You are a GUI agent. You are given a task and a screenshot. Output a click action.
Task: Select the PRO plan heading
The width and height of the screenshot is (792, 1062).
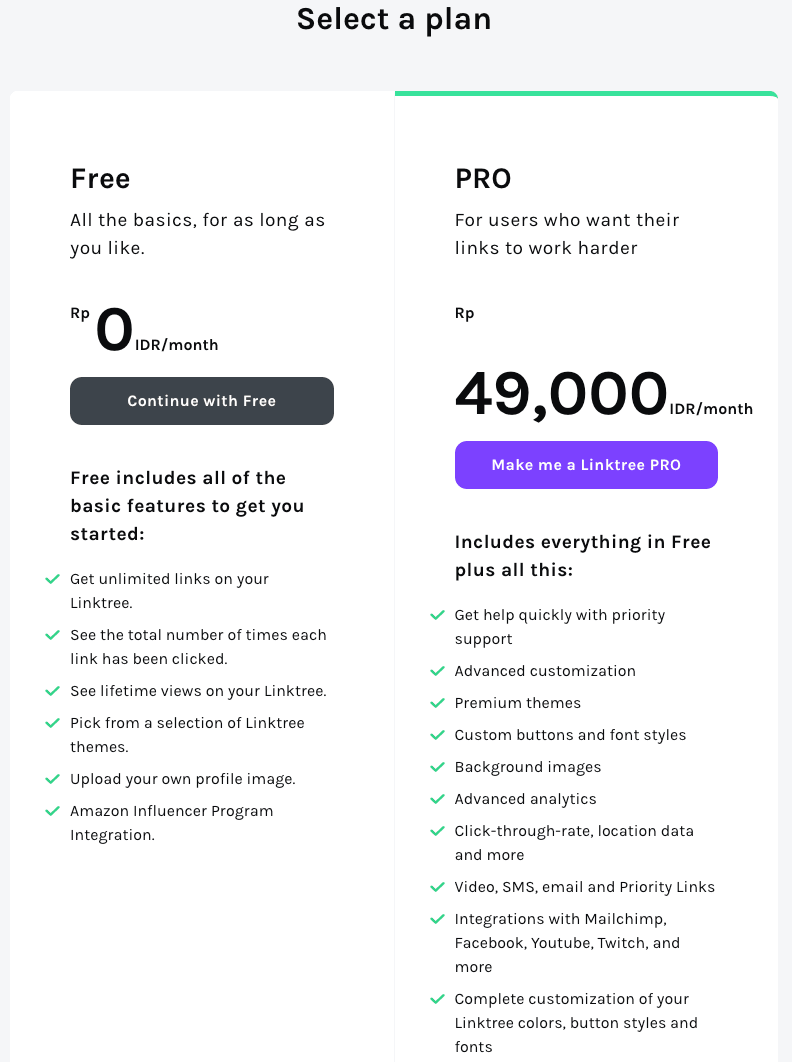click(x=483, y=179)
